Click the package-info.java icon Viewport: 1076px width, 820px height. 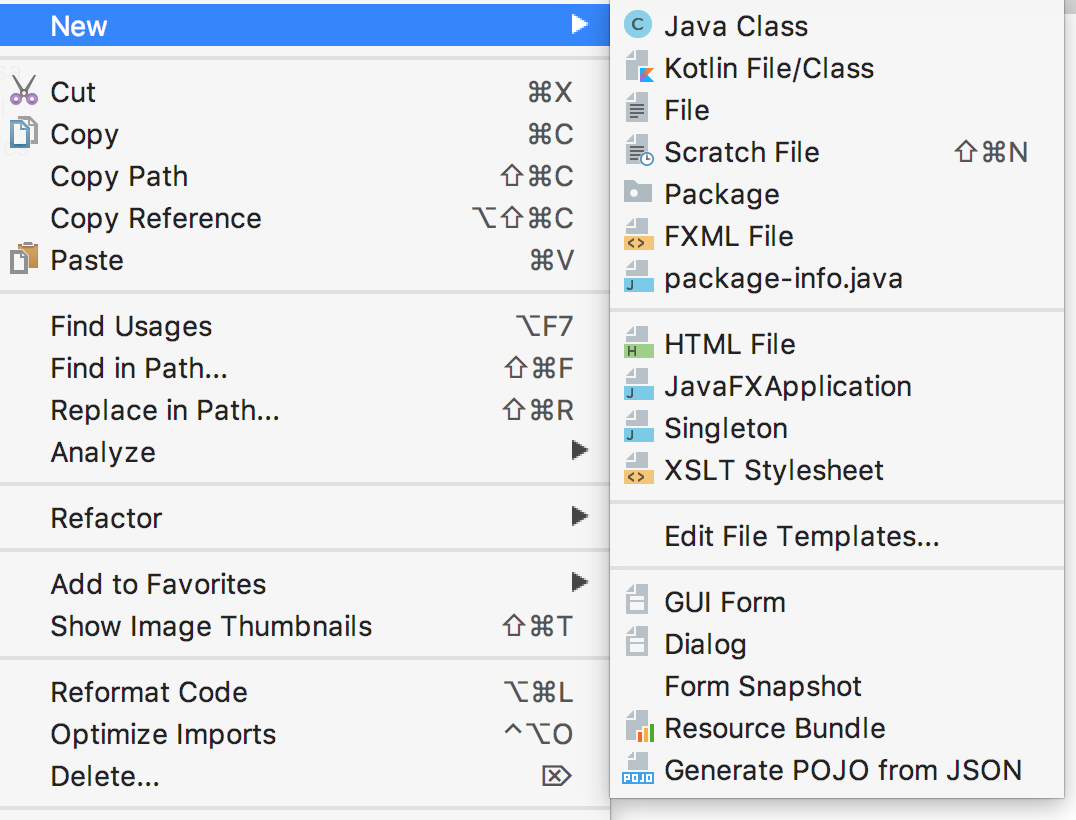coord(638,277)
